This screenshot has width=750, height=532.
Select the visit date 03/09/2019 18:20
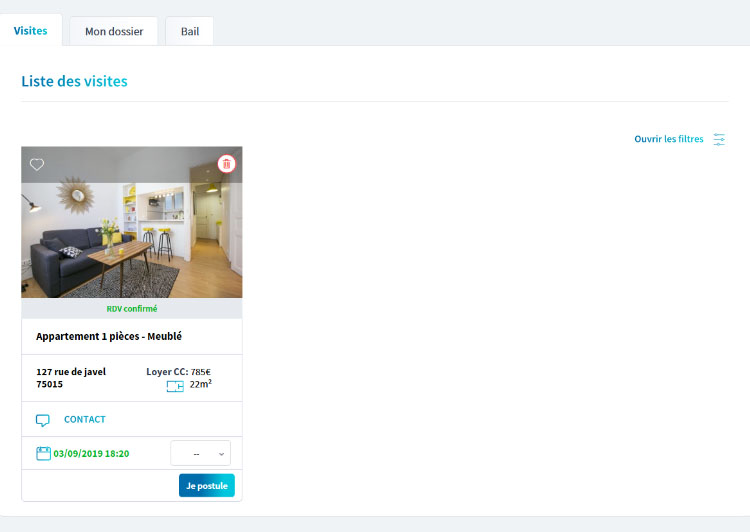(x=91, y=453)
